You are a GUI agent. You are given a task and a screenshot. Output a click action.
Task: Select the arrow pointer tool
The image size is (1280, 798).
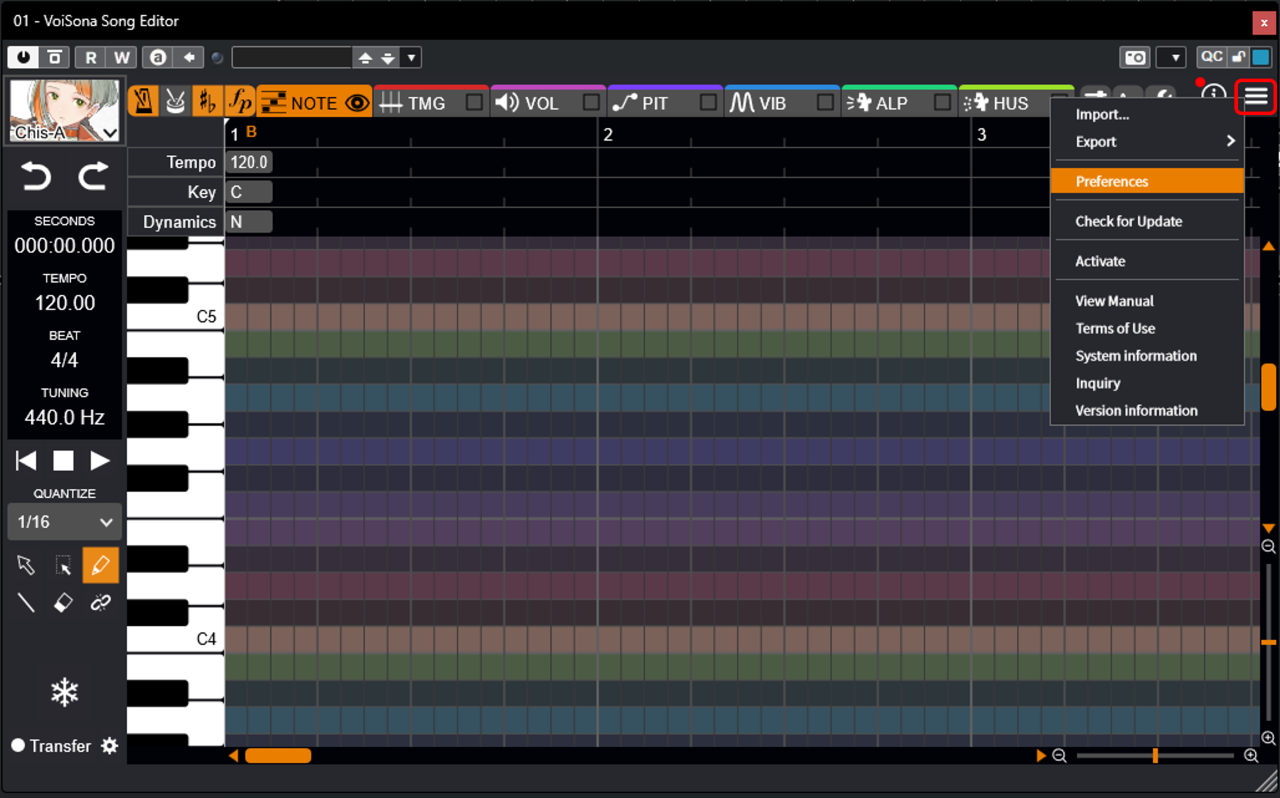point(26,565)
